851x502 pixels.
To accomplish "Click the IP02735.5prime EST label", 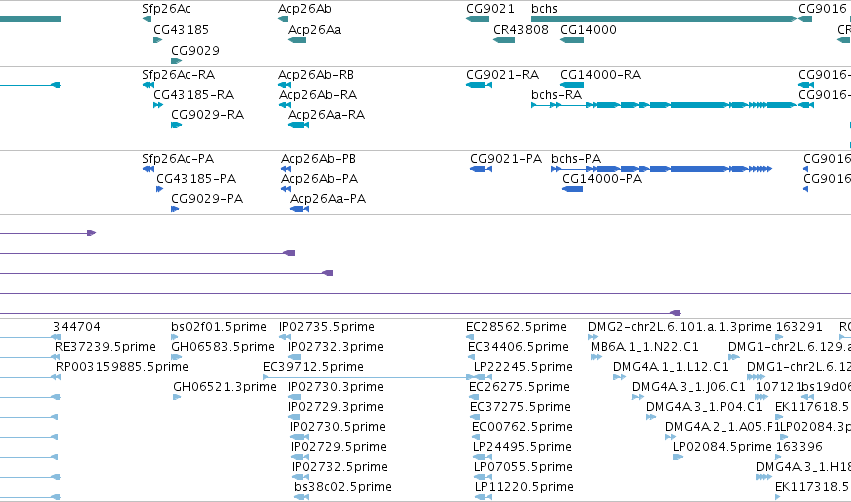I will [x=327, y=327].
